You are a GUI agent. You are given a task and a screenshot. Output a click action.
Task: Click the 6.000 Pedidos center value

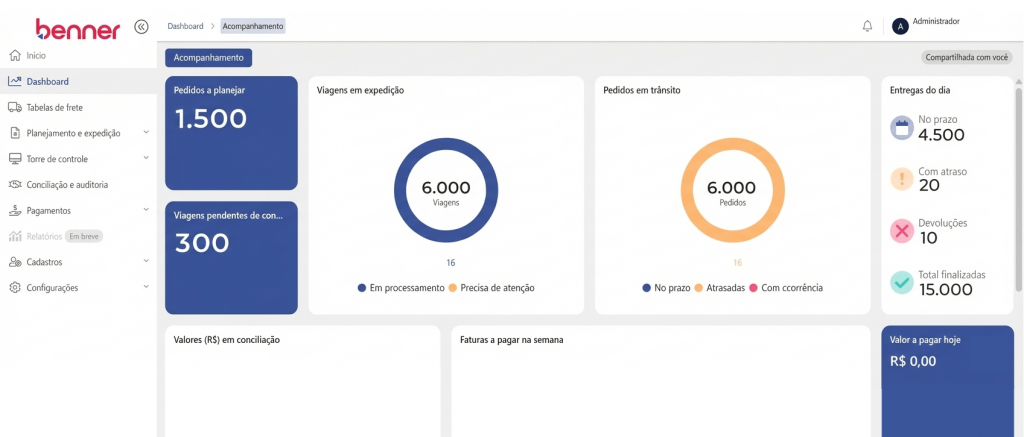pos(731,188)
